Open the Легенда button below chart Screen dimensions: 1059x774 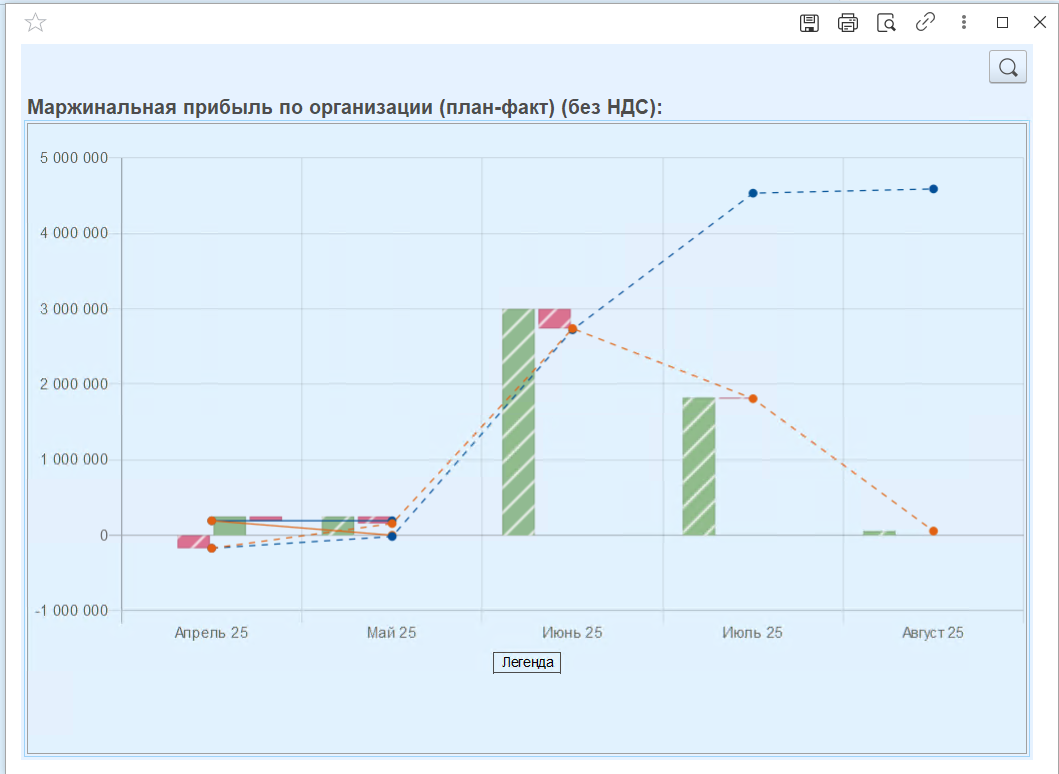[x=527, y=663]
